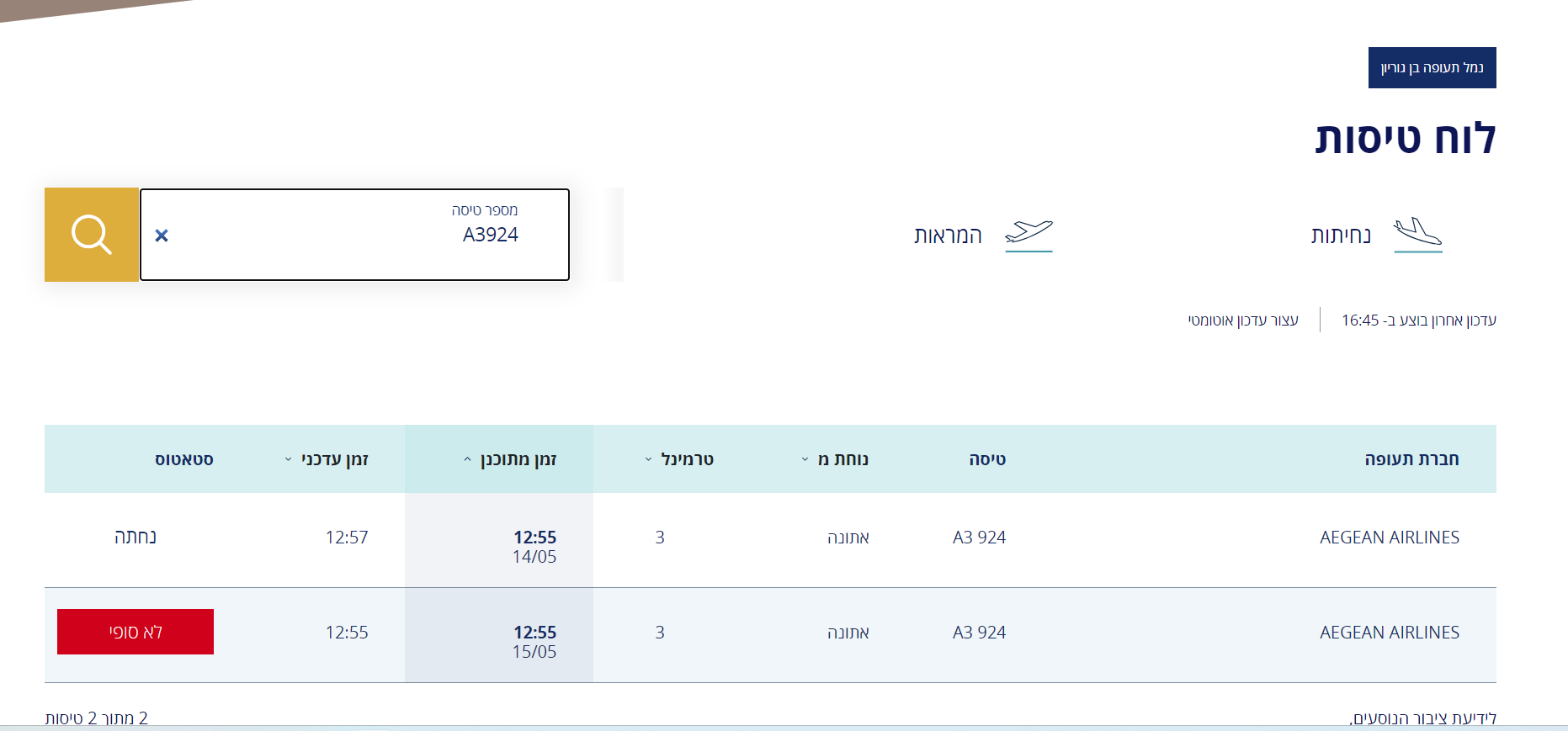
Task: Click the סטטוס column header
Action: [184, 459]
